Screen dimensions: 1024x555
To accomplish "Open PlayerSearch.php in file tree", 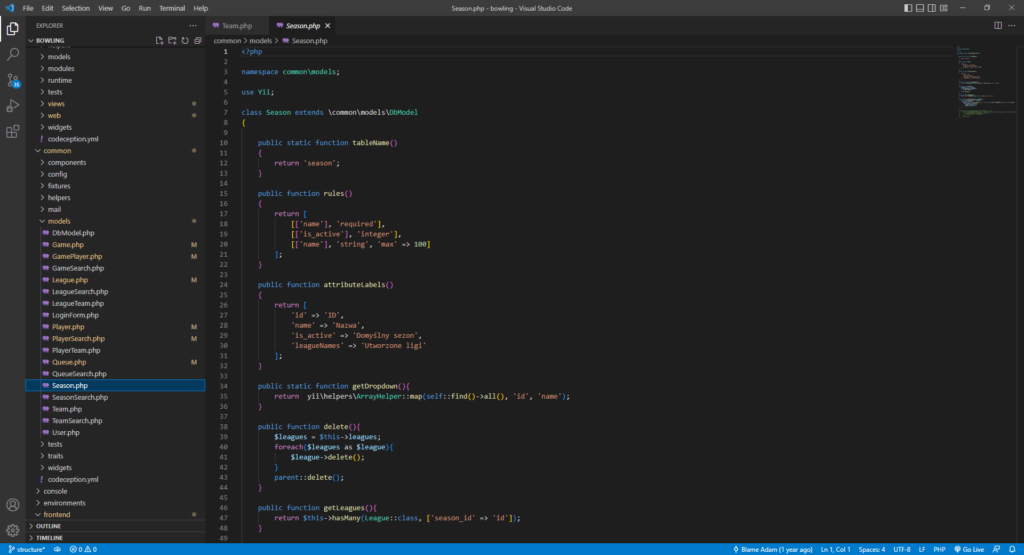I will pos(115,339).
